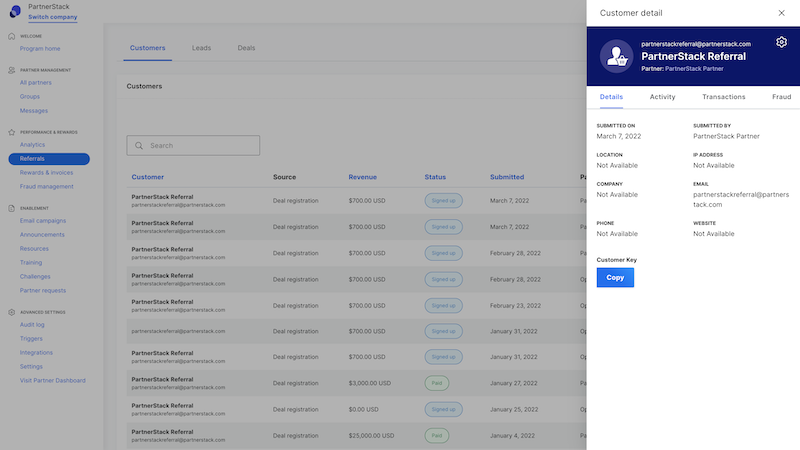Image resolution: width=800 pixels, height=450 pixels.
Task: Open Rewards & invoices
Action: point(46,172)
